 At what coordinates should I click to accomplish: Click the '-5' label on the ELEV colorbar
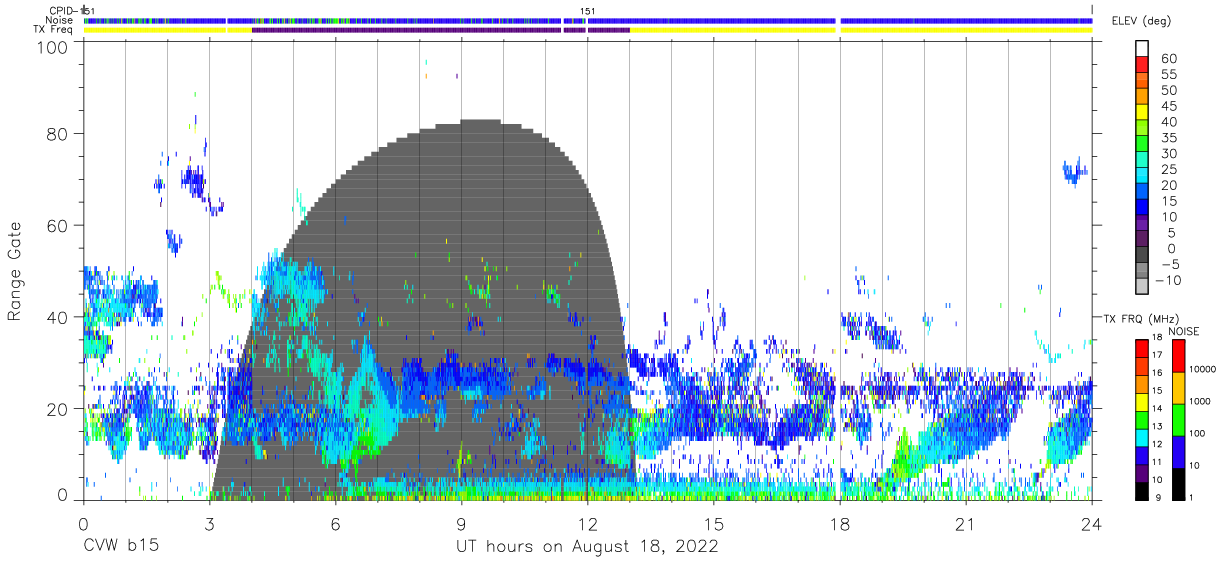pyautogui.click(x=1169, y=265)
